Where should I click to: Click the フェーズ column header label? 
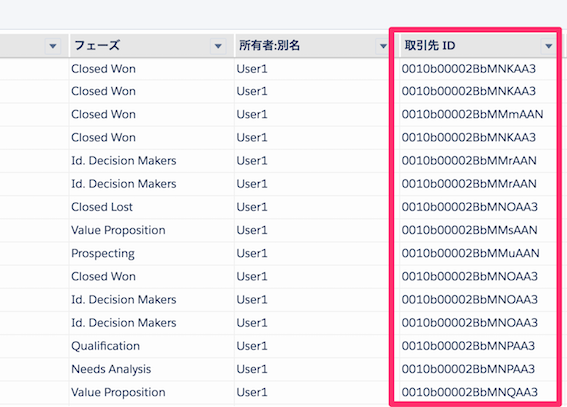[x=97, y=46]
